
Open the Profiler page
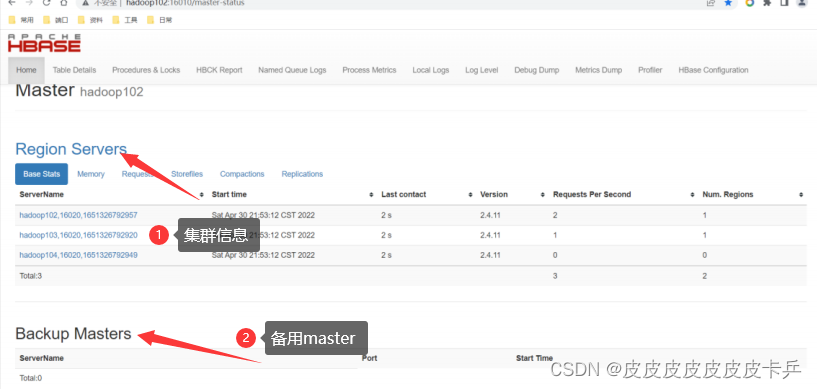pos(650,70)
